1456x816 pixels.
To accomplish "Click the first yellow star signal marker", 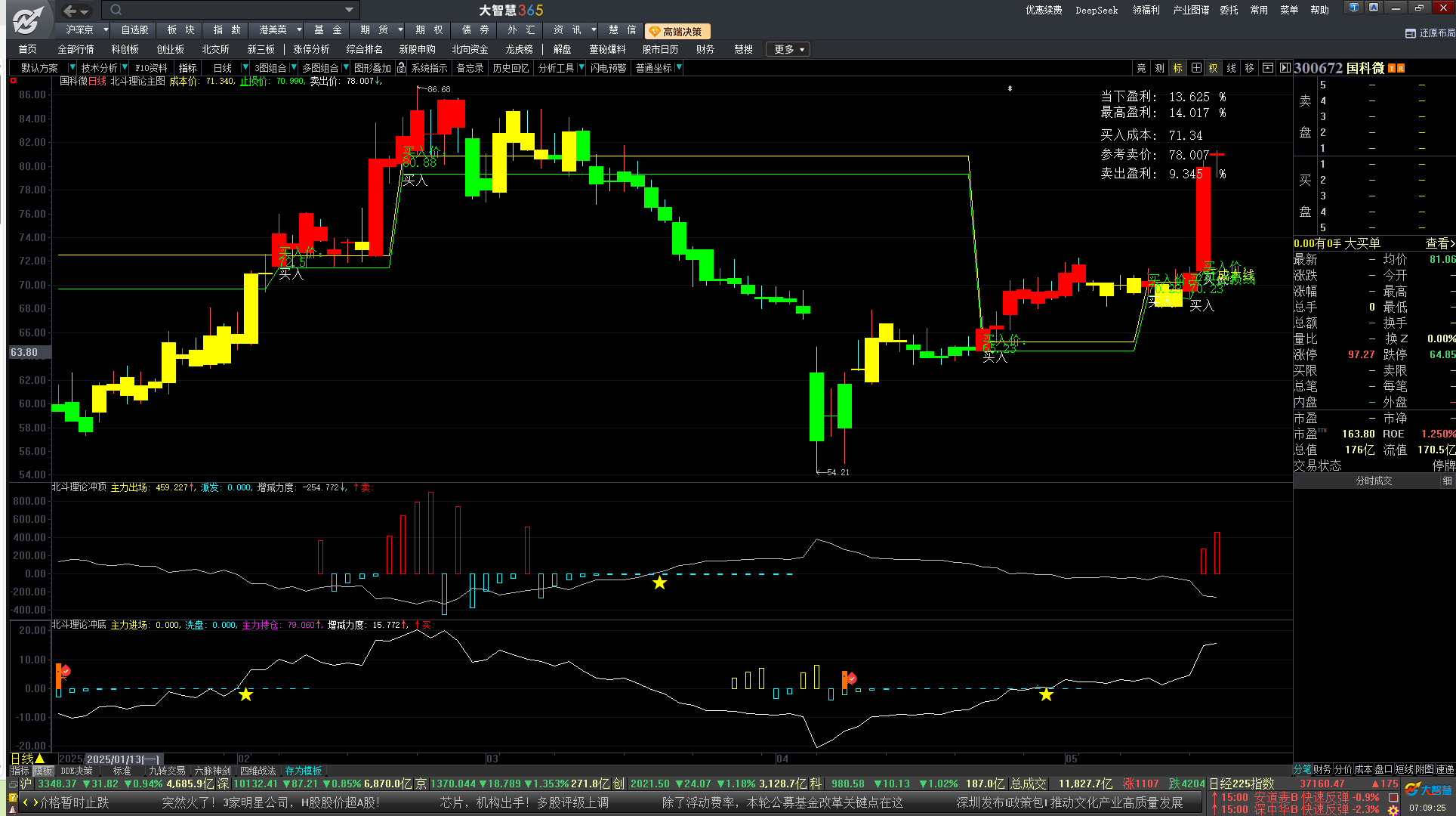I will 246,694.
